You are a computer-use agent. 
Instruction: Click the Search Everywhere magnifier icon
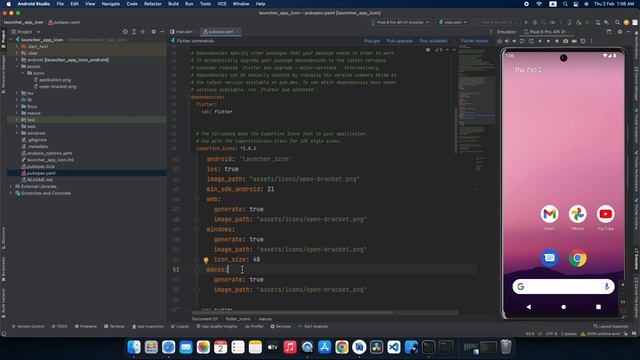click(617, 22)
